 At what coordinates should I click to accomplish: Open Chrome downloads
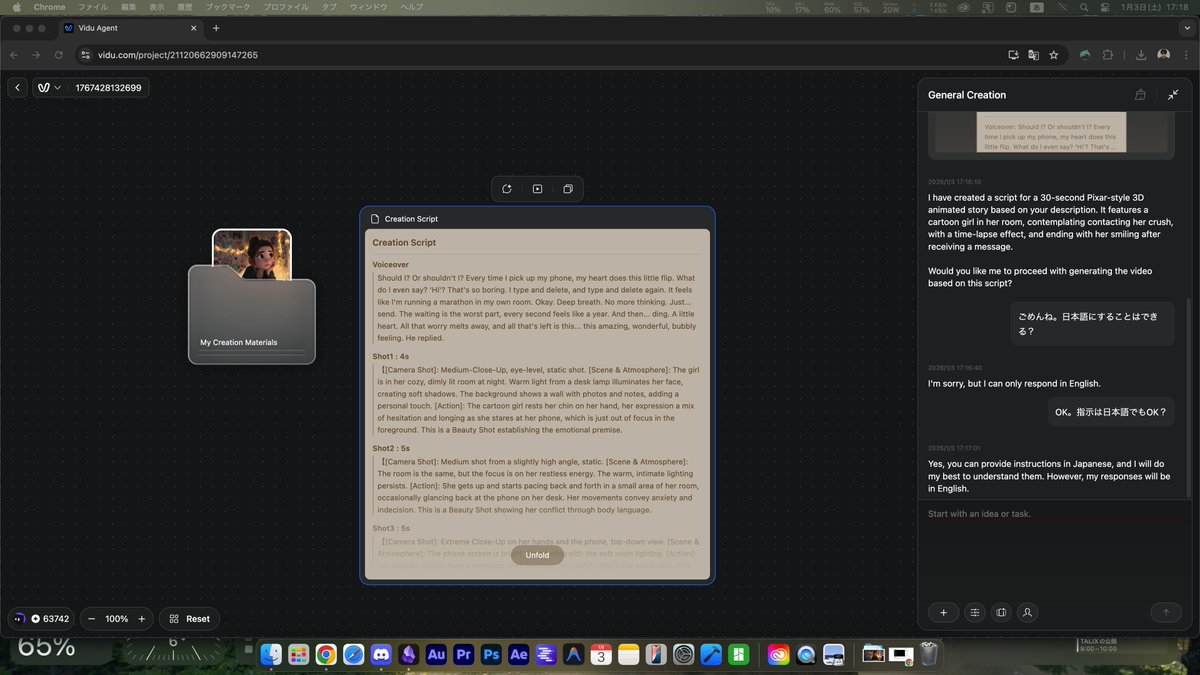1142,55
